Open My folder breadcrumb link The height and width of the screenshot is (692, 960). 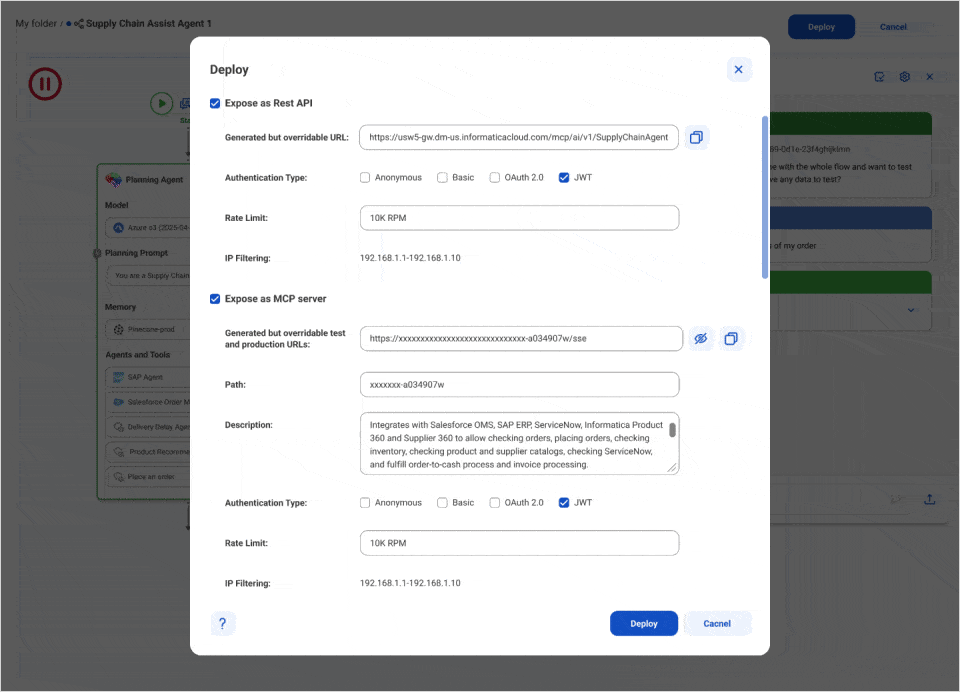(36, 23)
